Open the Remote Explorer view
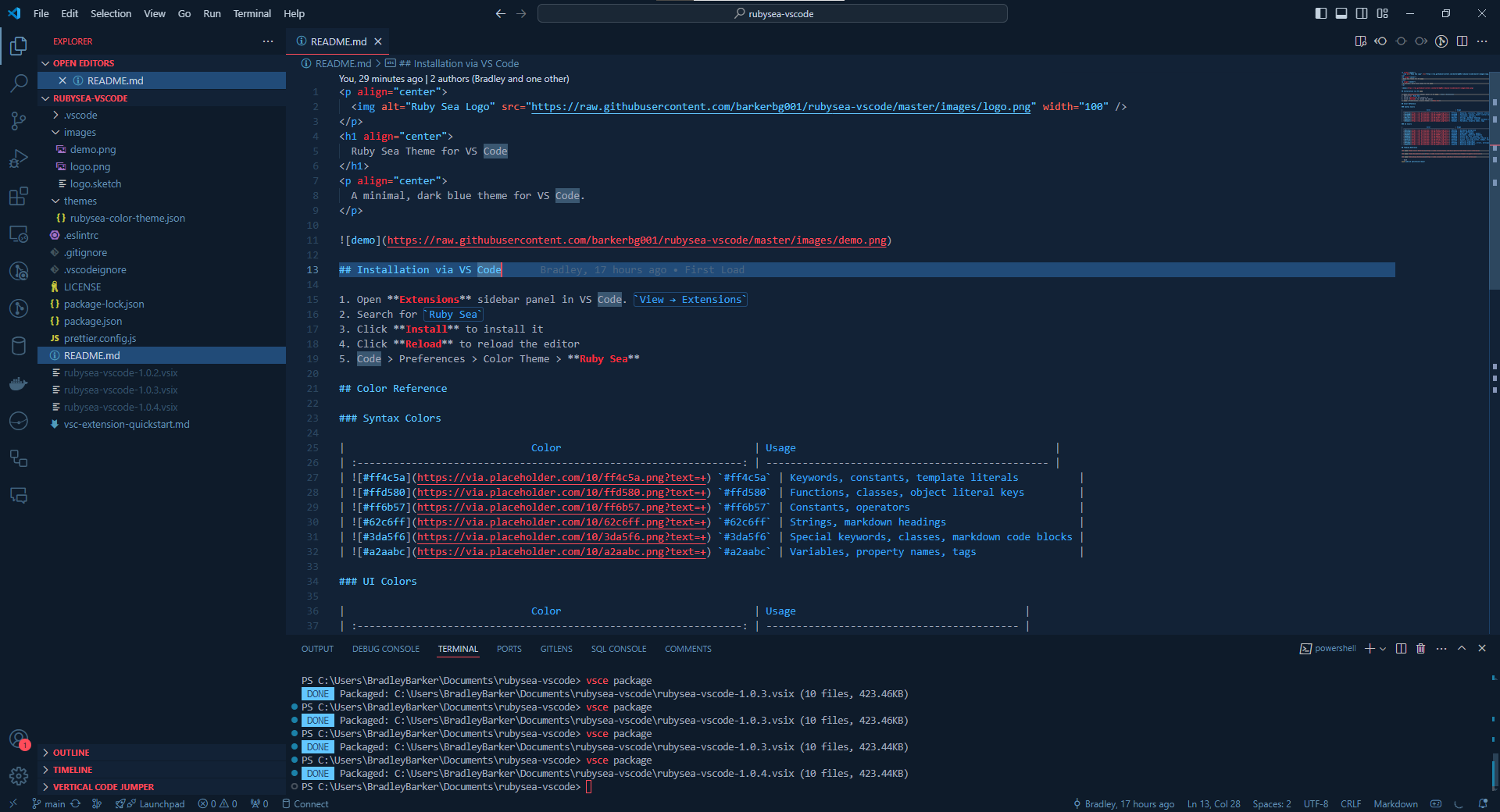Viewport: 1500px width, 812px height. [x=19, y=233]
